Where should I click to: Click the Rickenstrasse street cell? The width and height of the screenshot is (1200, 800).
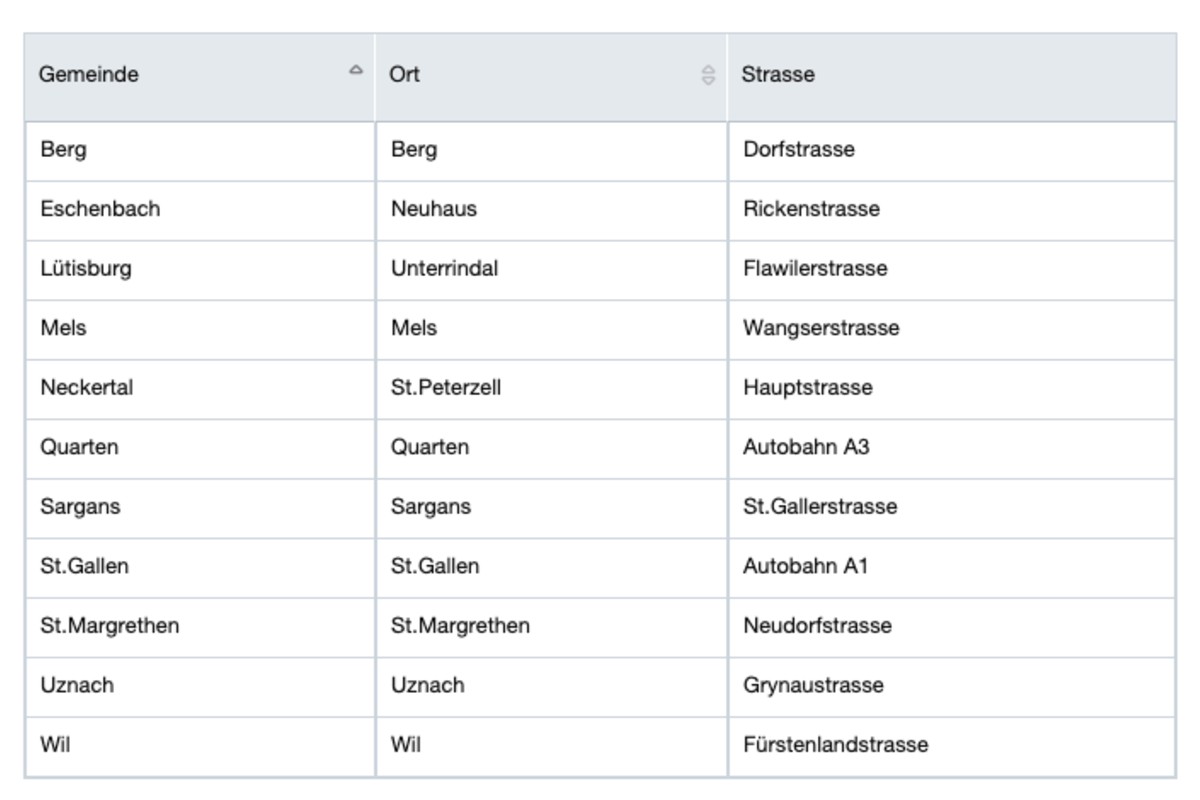[811, 210]
